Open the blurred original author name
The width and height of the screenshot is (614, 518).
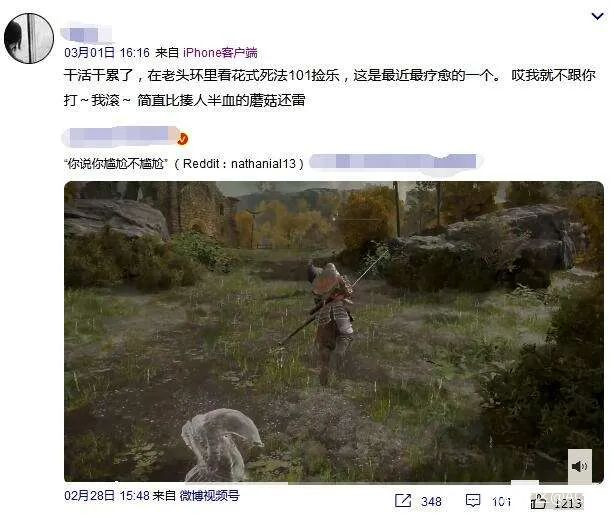pos(119,135)
